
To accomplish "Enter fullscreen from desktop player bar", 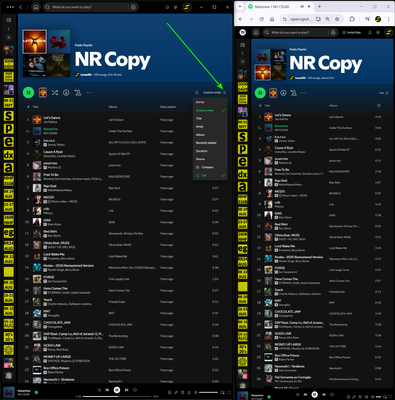I will pyautogui.click(x=229, y=392).
